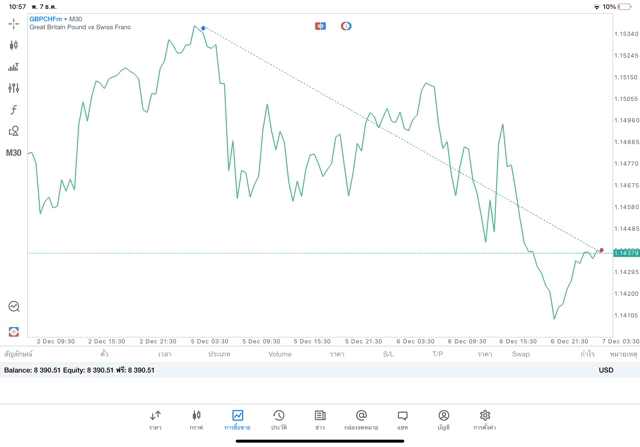Switch to the History tab with clock icon
The height and width of the screenshot is (447, 640).
pos(279,420)
